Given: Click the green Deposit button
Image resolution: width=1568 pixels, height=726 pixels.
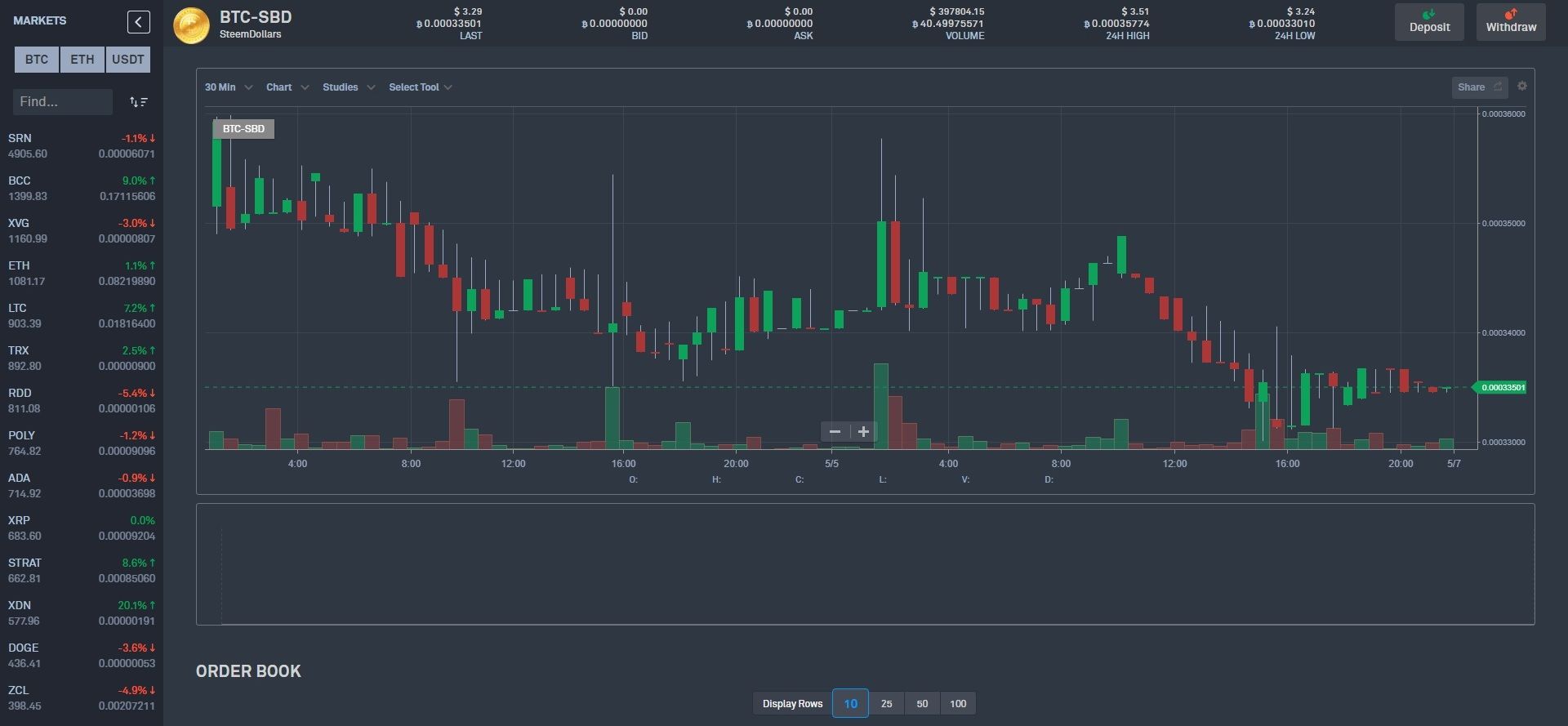Looking at the screenshot, I should coord(1429,21).
